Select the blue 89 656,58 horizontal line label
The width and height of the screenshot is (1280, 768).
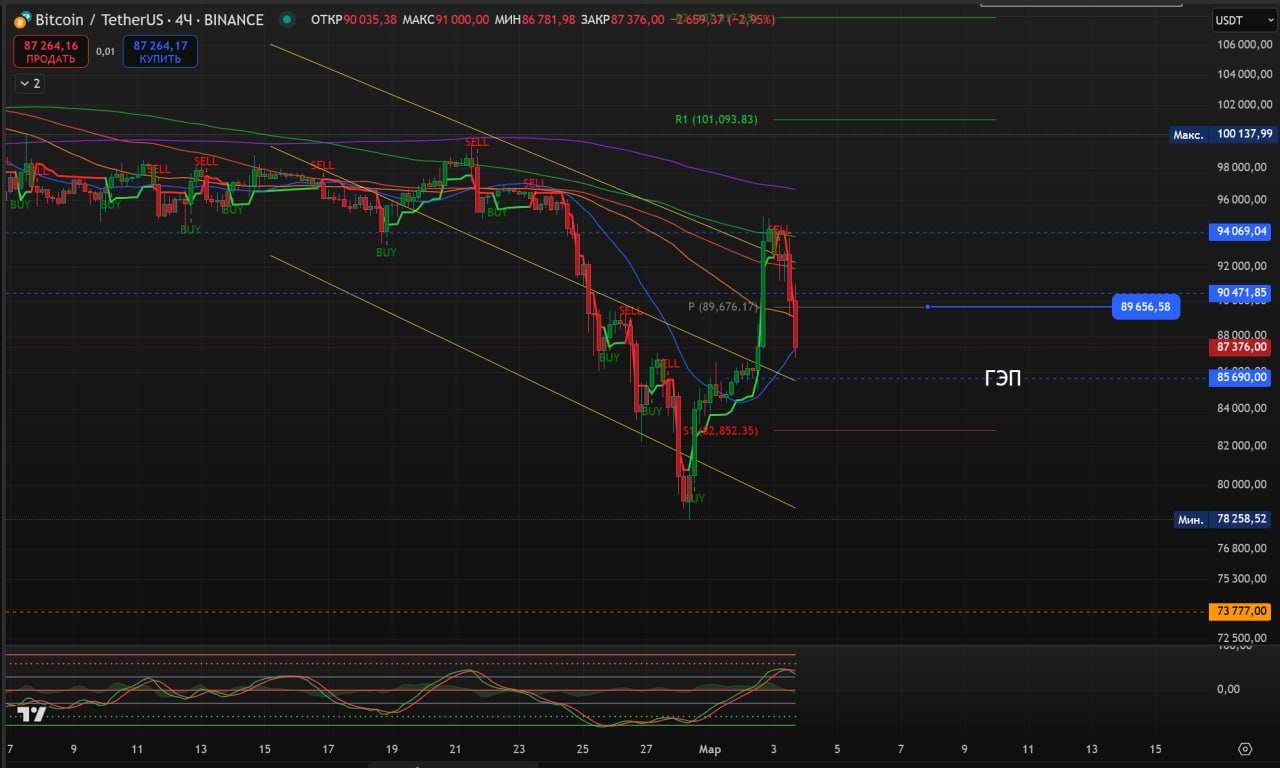(x=1146, y=307)
